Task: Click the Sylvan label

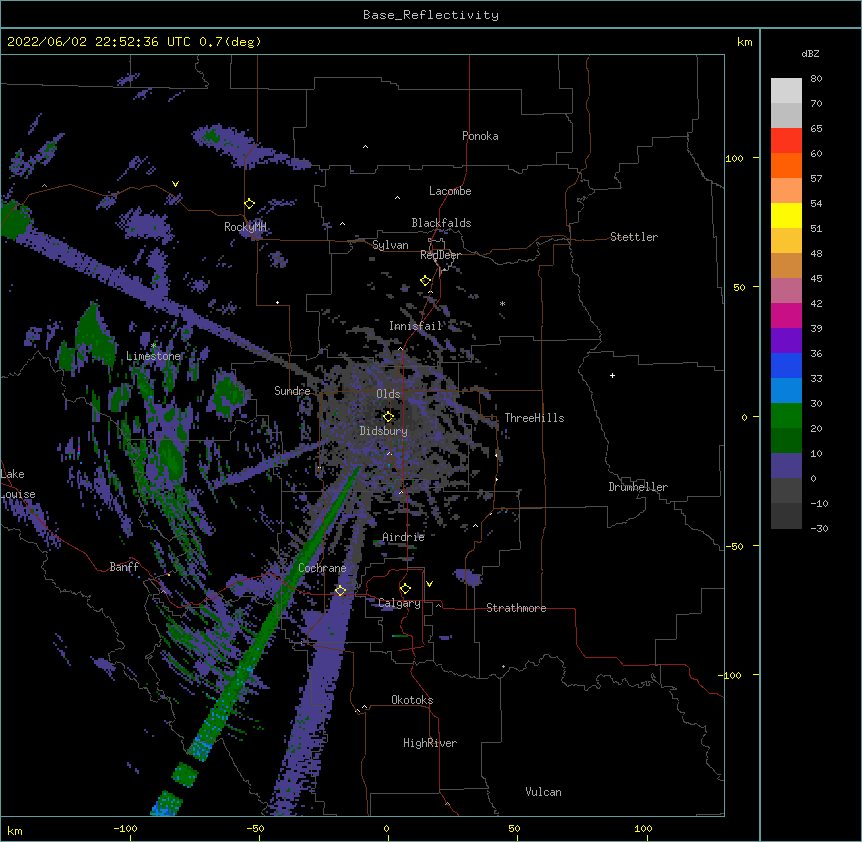Action: 390,245
